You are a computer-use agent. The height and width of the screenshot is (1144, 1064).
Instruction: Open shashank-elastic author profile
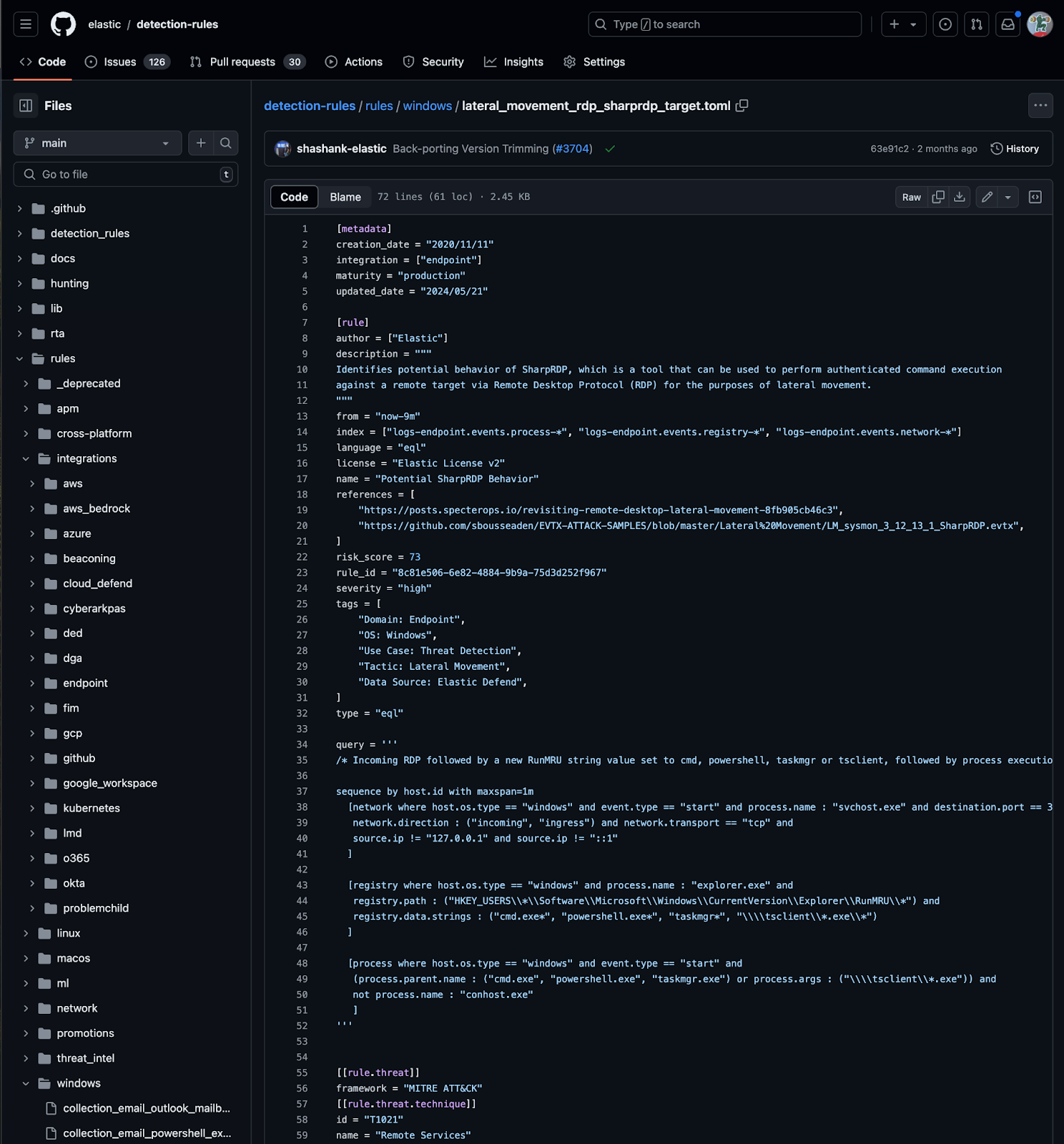[x=342, y=149]
